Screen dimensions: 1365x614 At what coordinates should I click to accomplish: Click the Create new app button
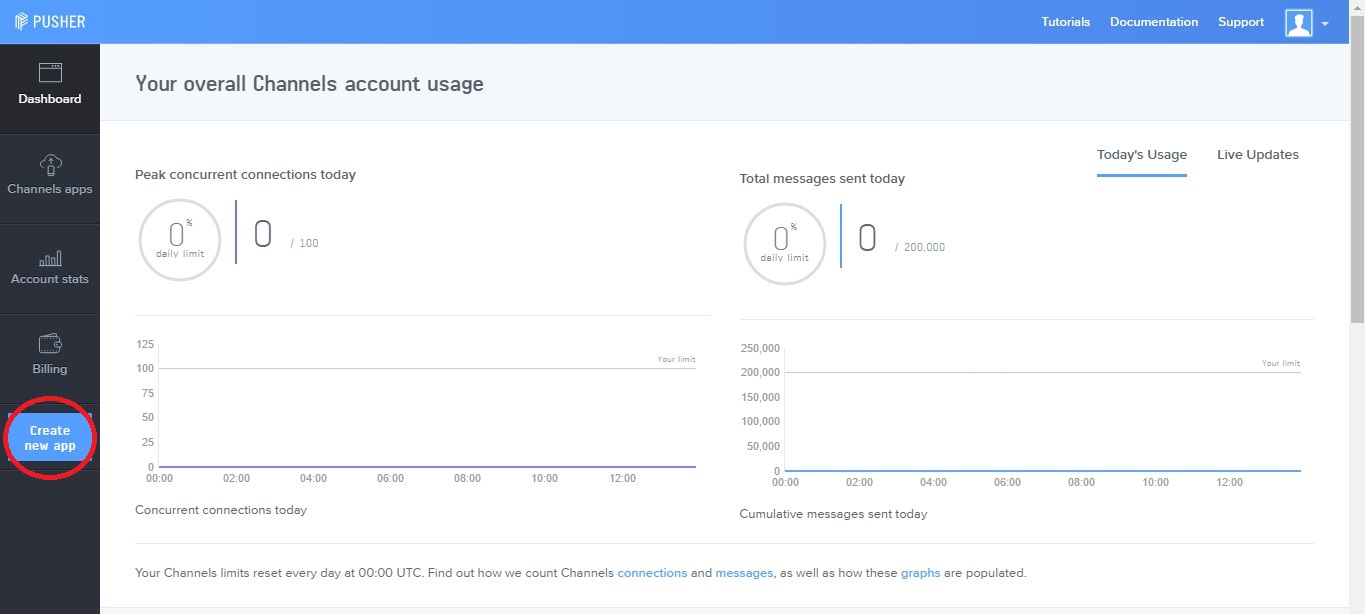50,438
